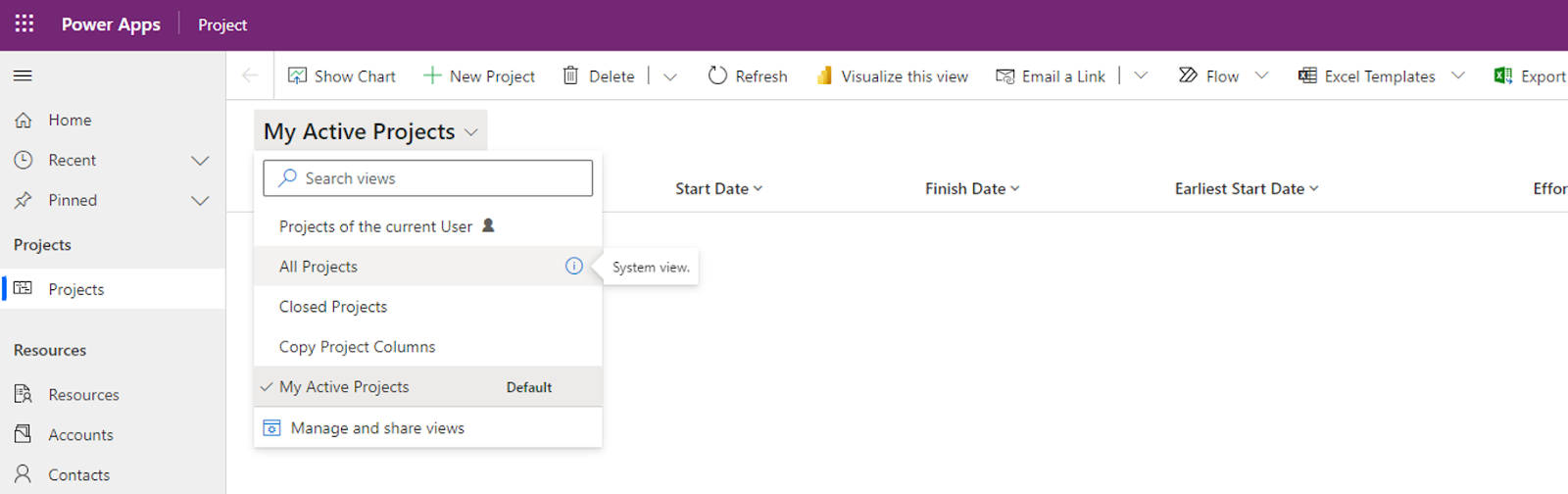Collapse the sidebar with hamburger icon
This screenshot has height=494, width=1568.
[x=23, y=75]
